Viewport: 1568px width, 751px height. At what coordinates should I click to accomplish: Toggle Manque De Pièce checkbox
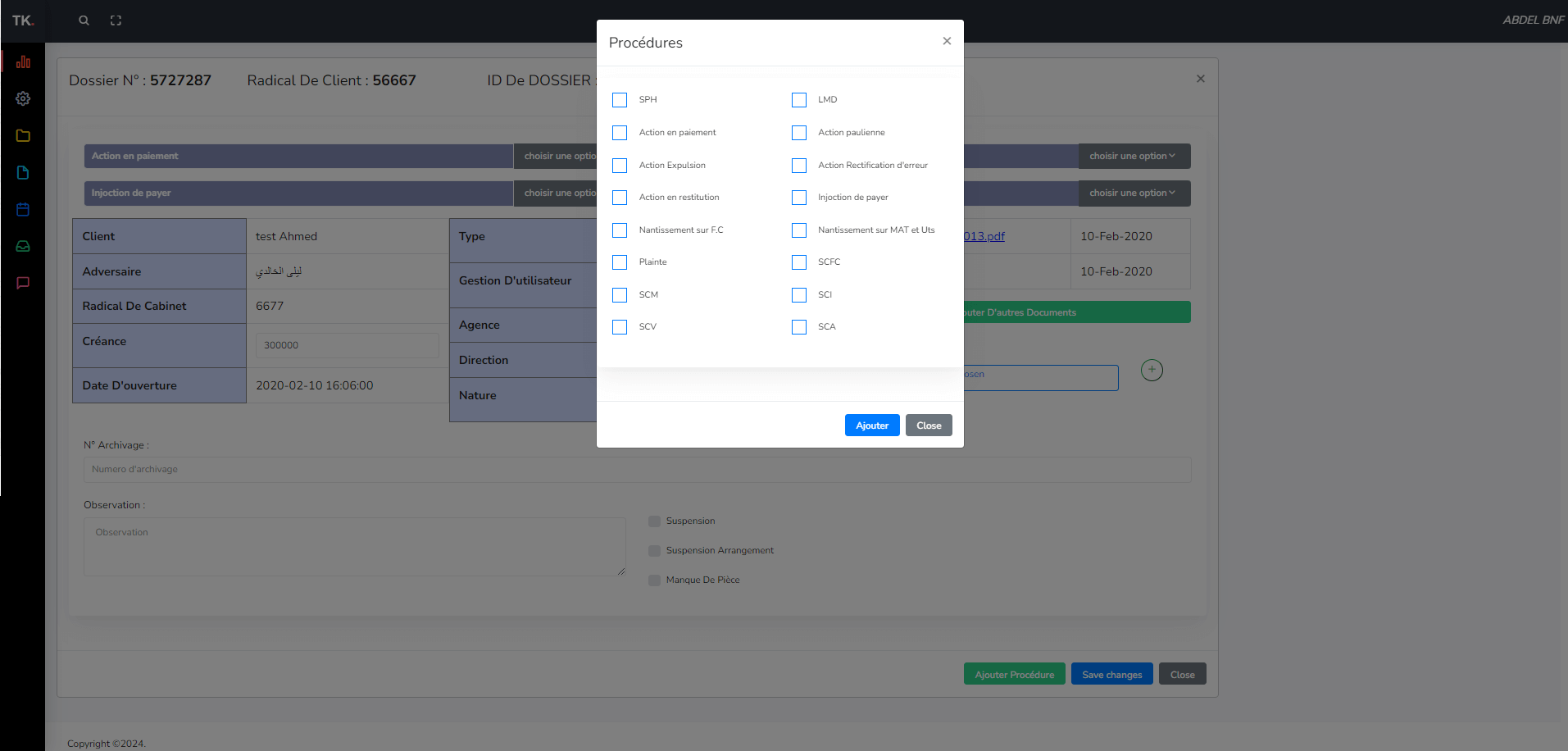pyautogui.click(x=654, y=580)
